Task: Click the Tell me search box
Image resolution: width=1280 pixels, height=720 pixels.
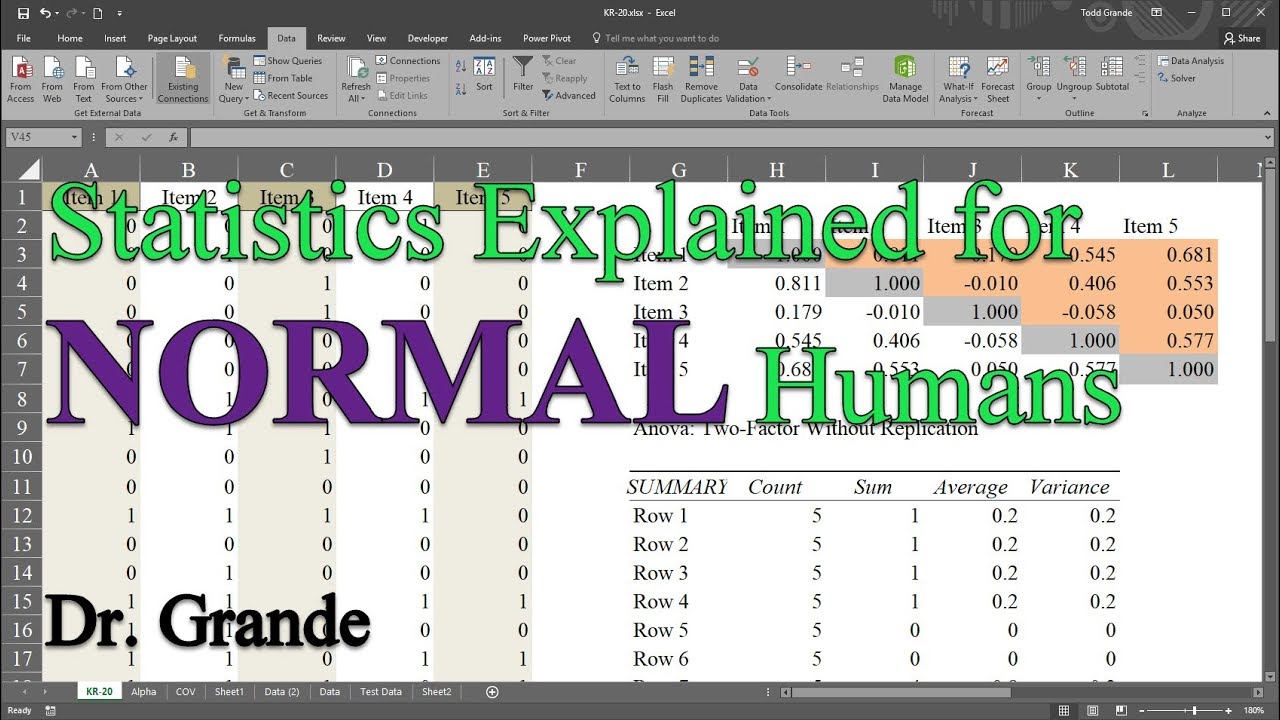Action: [655, 38]
